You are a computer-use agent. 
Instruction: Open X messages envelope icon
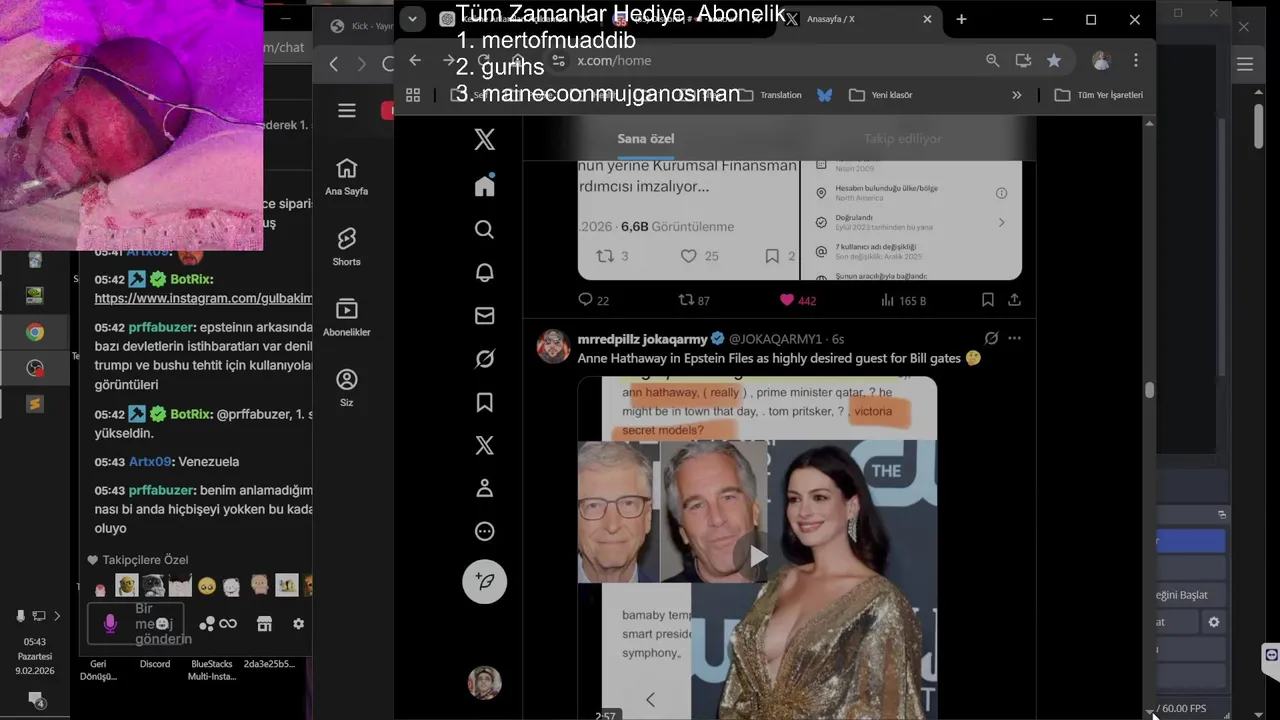[484, 316]
